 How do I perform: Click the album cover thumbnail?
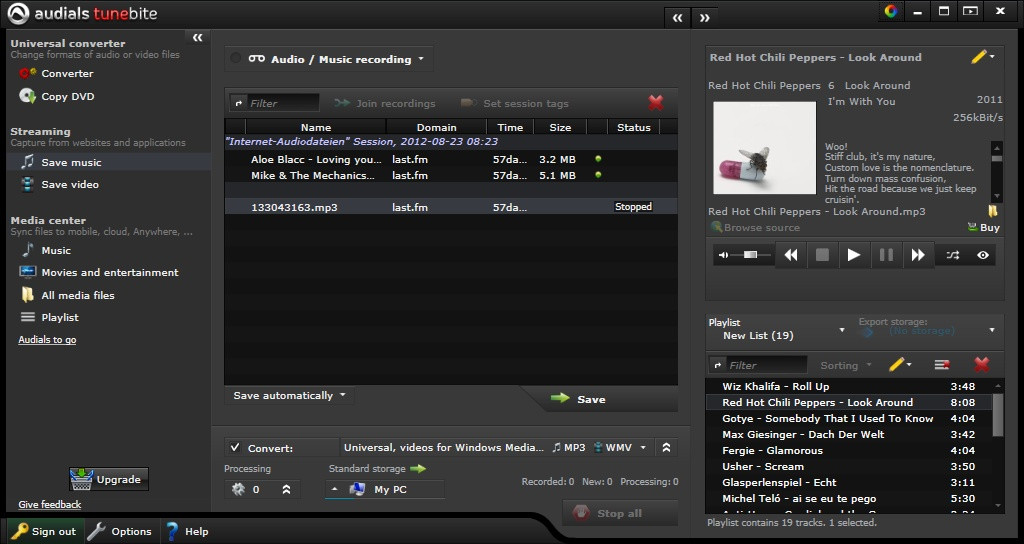[x=764, y=148]
